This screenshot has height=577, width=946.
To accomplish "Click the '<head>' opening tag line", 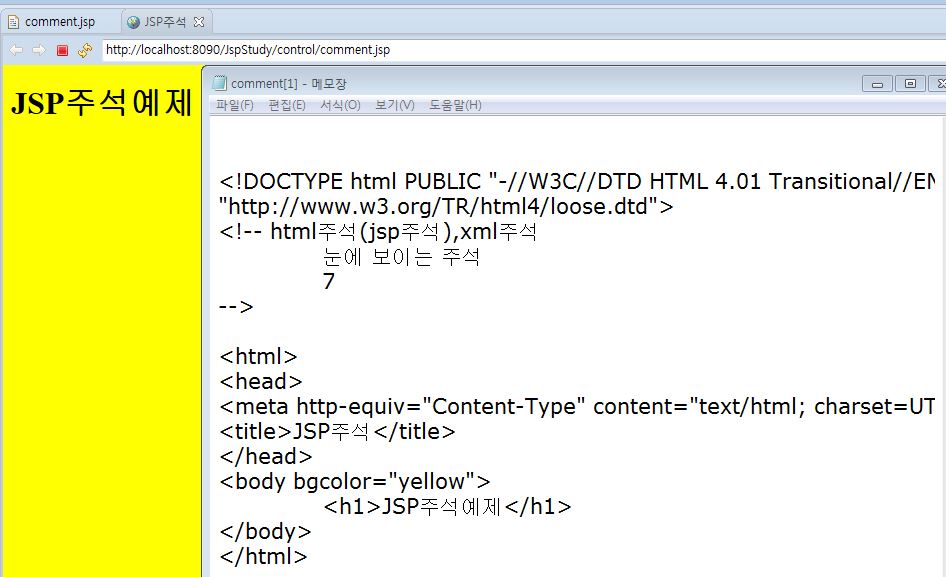I will tap(261, 381).
